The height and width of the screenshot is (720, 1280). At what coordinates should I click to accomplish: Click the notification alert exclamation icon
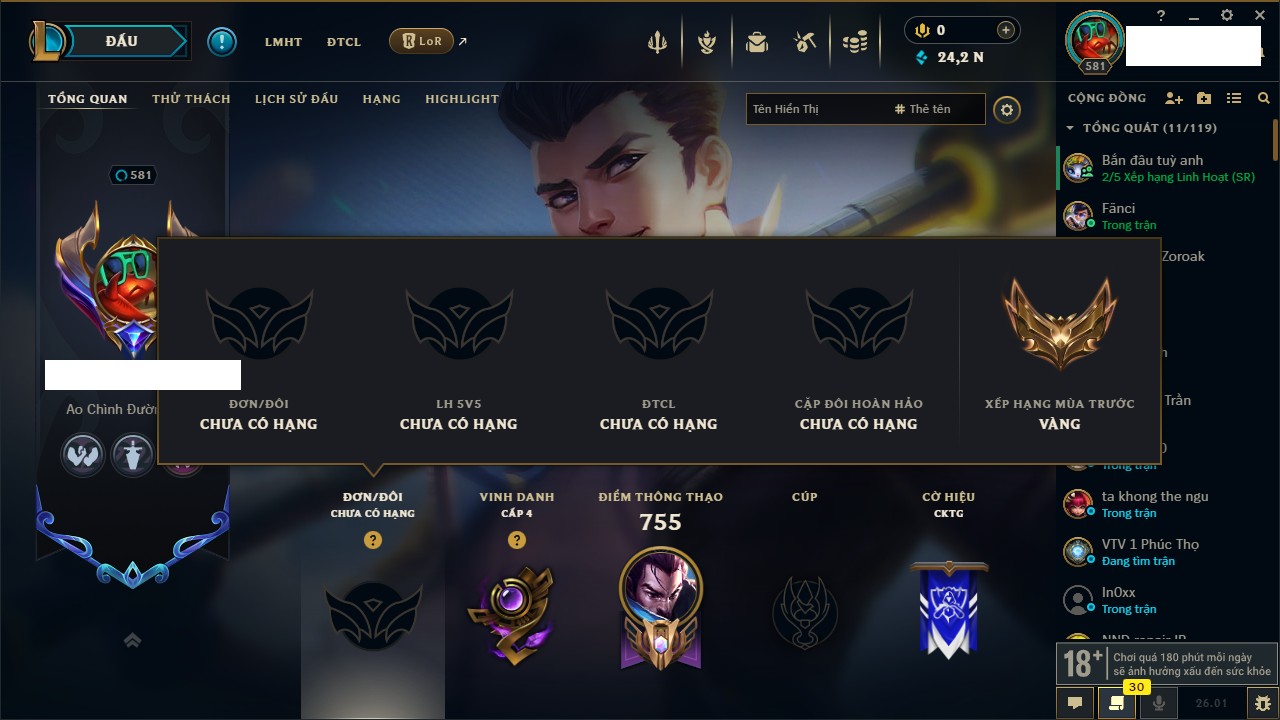point(222,41)
